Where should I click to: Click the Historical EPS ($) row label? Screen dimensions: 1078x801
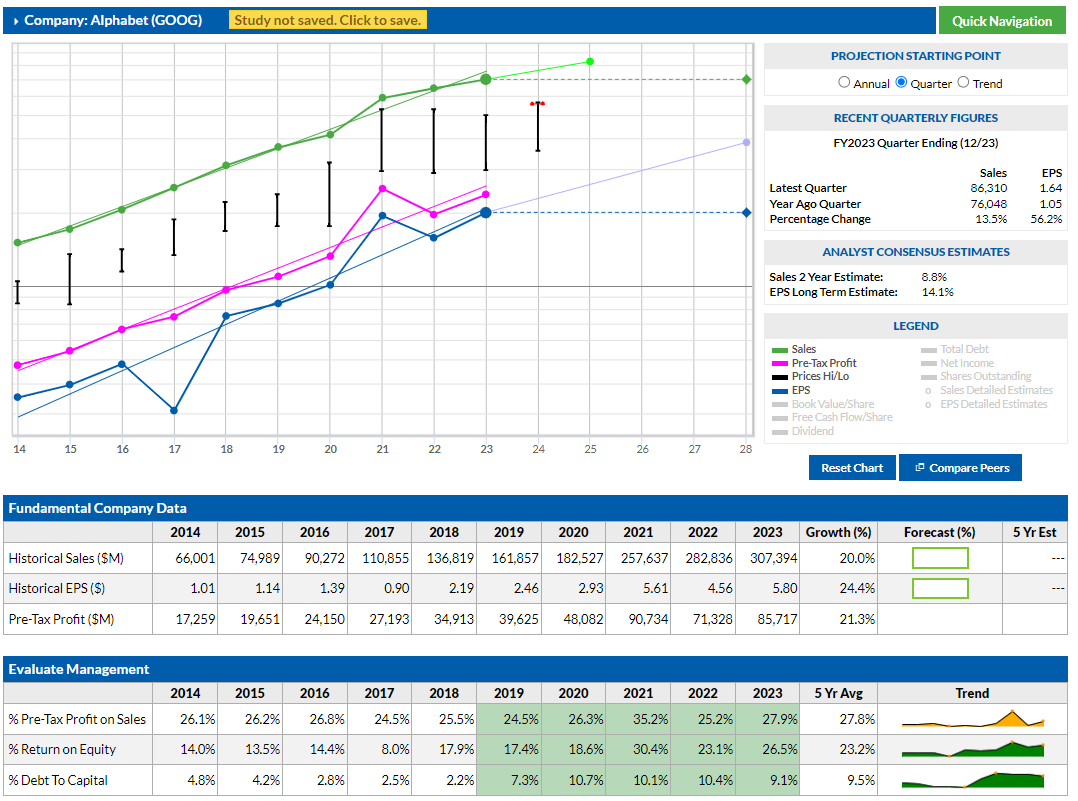[57, 589]
